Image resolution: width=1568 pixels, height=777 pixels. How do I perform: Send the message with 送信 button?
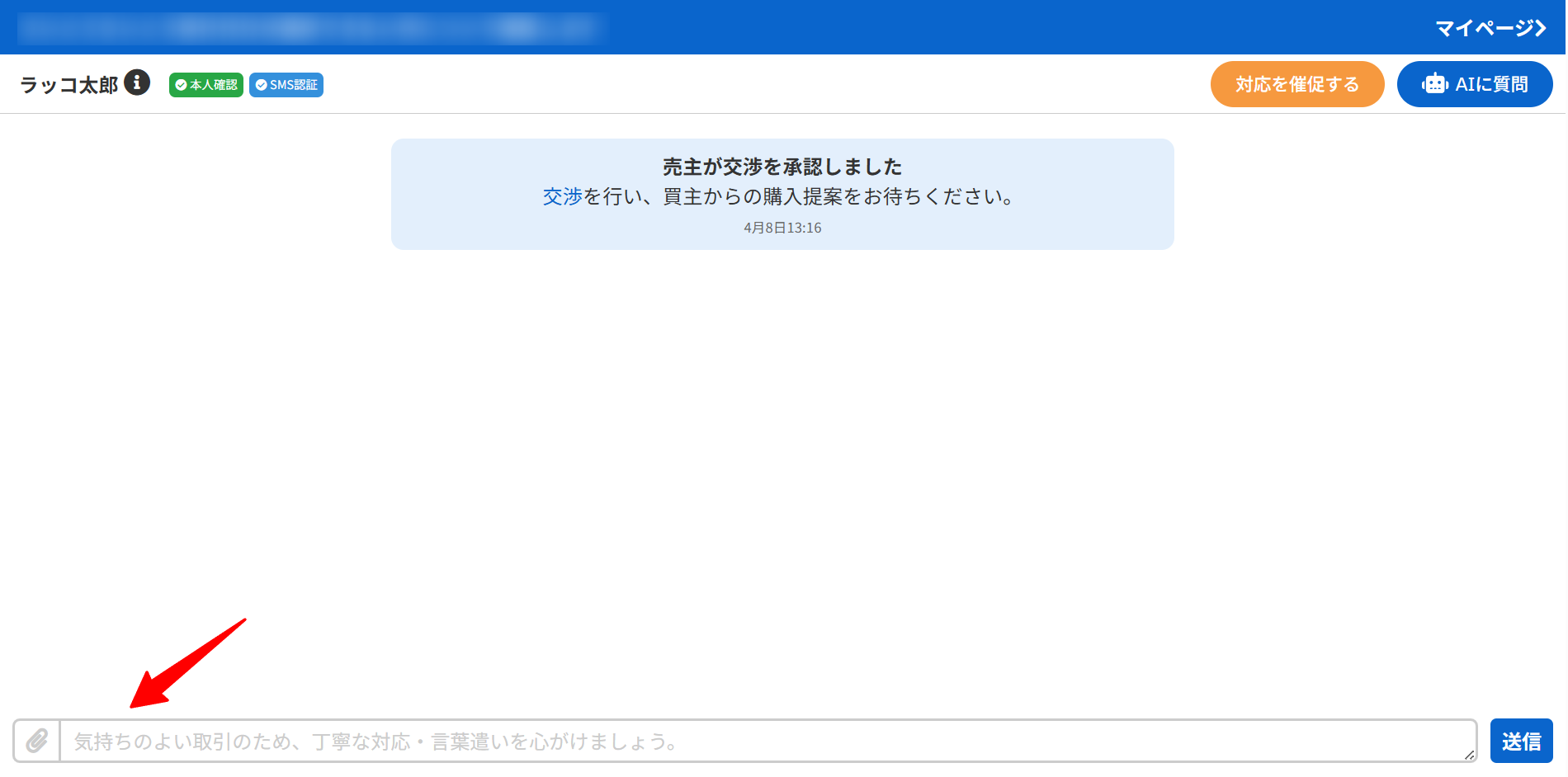(x=1521, y=741)
